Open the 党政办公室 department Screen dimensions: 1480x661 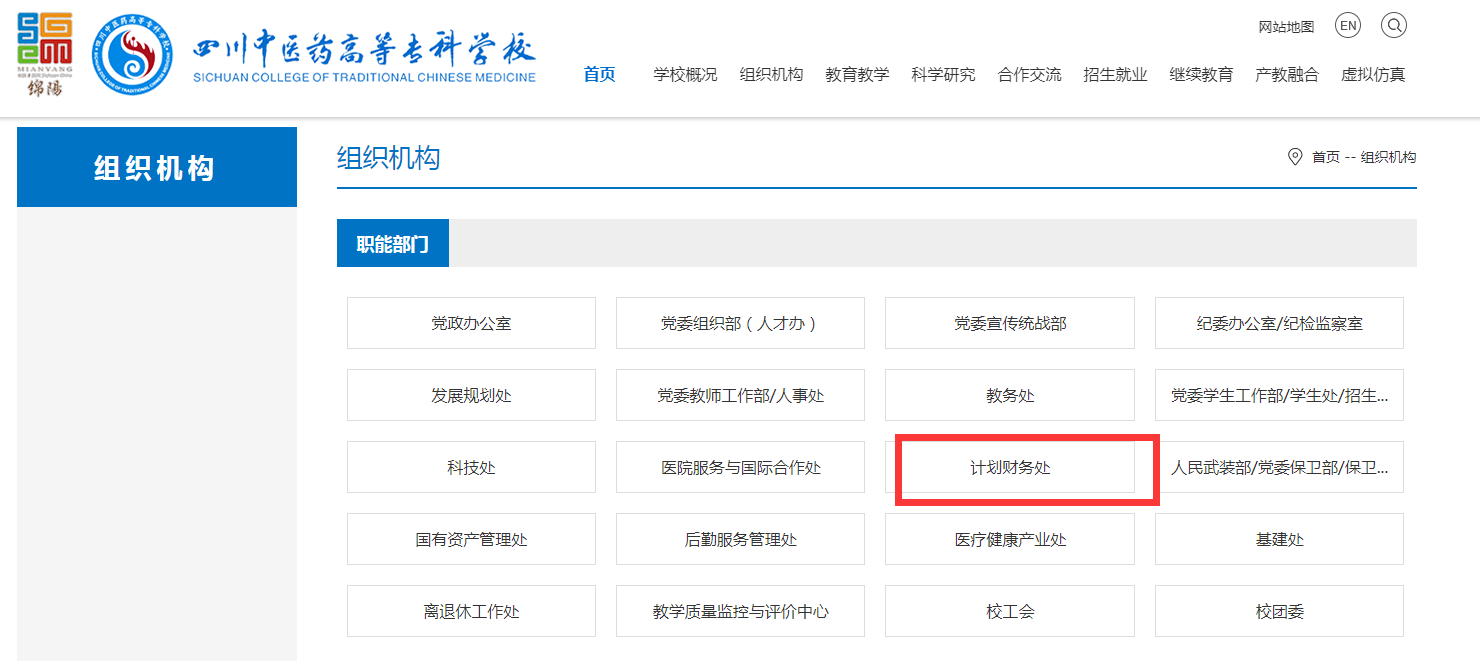click(471, 324)
